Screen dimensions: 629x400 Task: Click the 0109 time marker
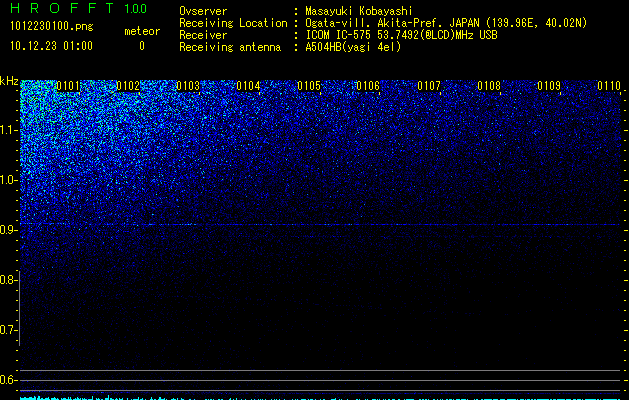click(549, 86)
